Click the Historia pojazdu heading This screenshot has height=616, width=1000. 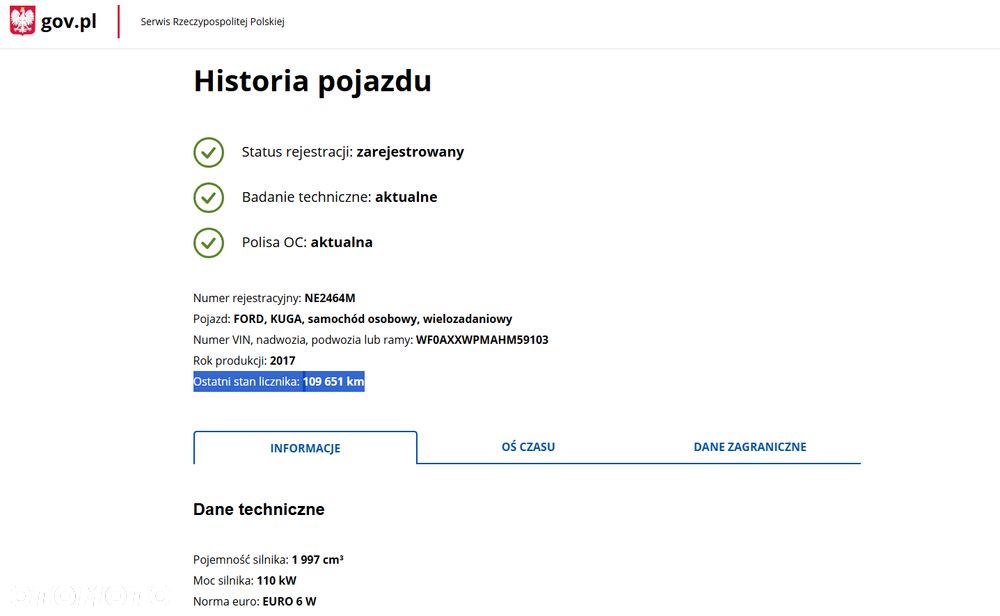coord(312,81)
